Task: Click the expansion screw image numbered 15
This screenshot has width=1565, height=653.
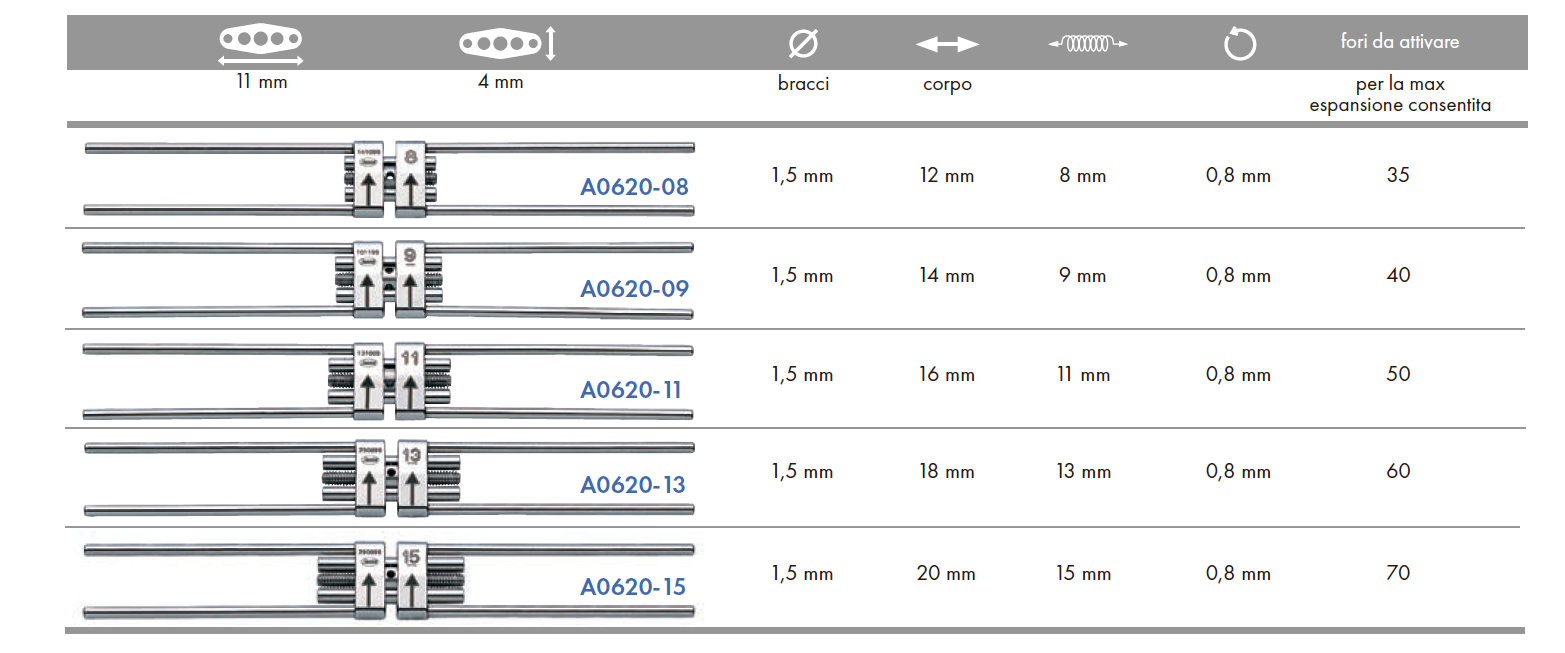Action: [389, 579]
